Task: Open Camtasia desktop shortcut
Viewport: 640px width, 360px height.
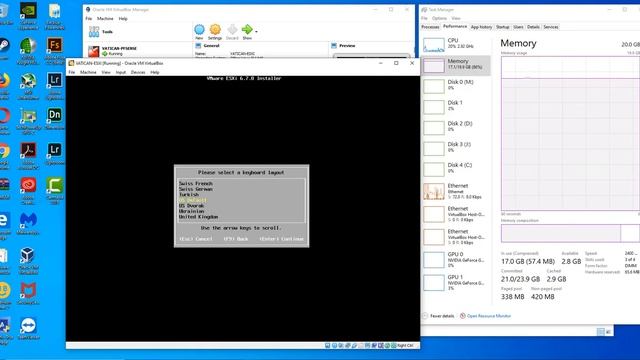Action: [55, 190]
